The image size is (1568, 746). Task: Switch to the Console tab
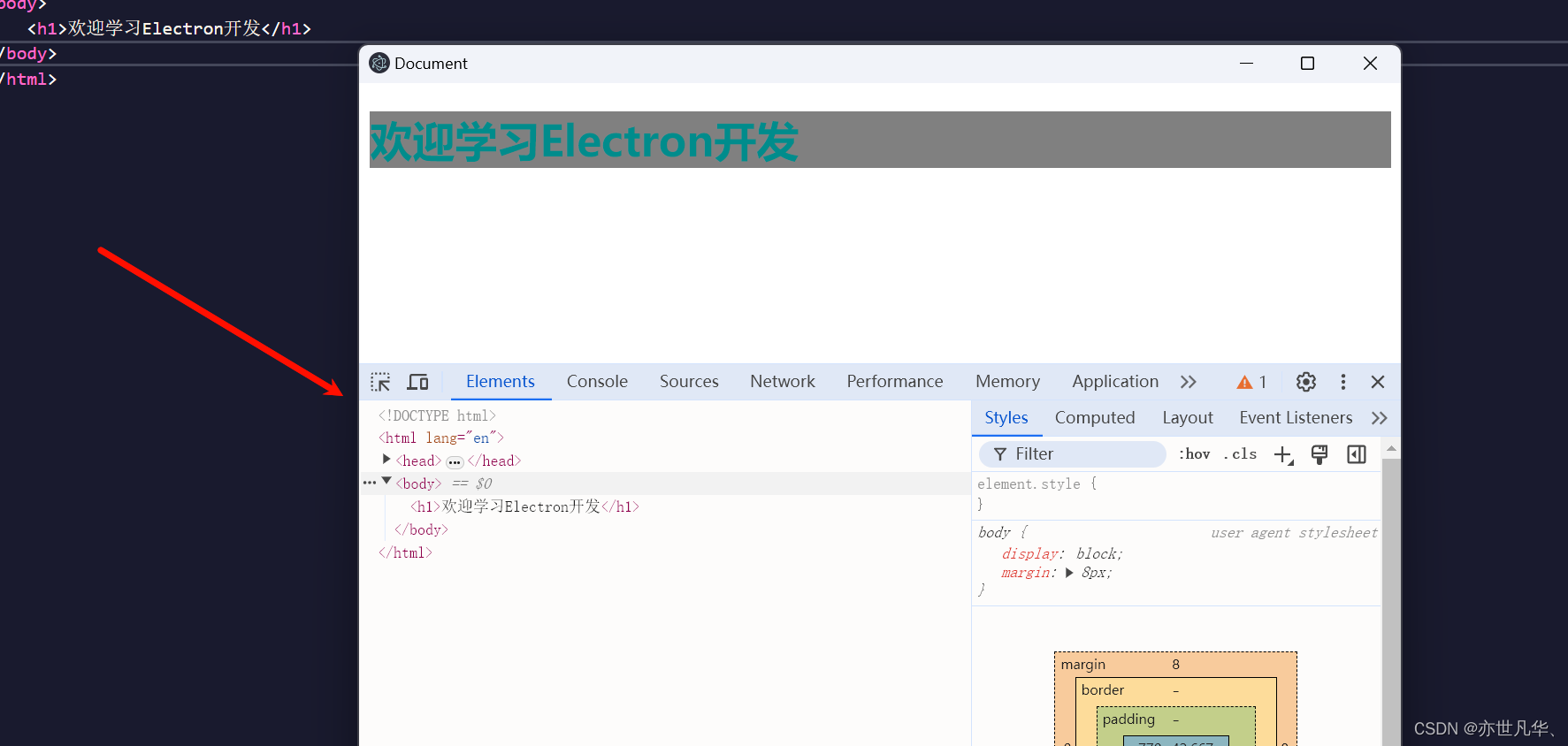point(597,382)
